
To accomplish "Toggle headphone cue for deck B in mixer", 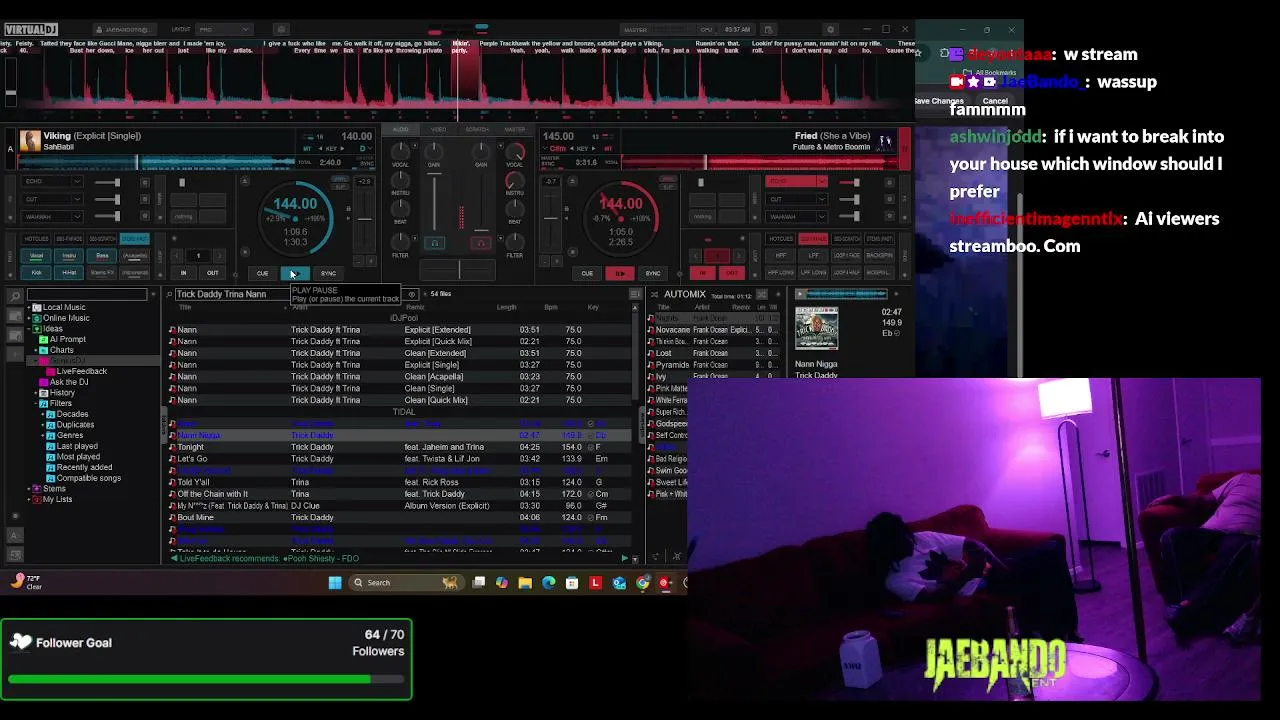I will pyautogui.click(x=481, y=243).
